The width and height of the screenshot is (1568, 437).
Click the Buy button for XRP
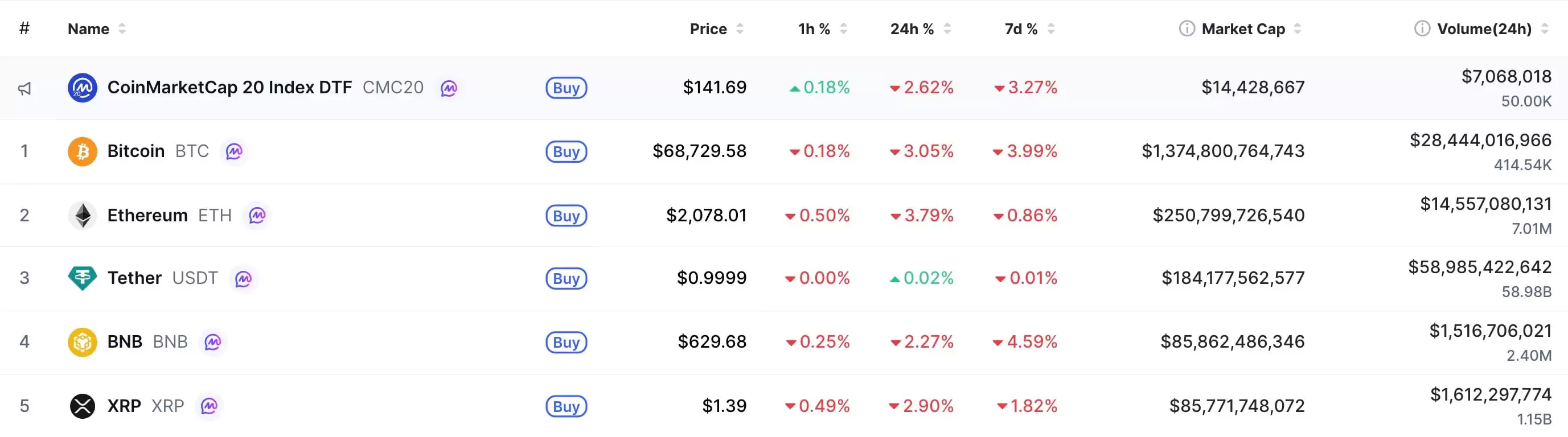pos(566,406)
